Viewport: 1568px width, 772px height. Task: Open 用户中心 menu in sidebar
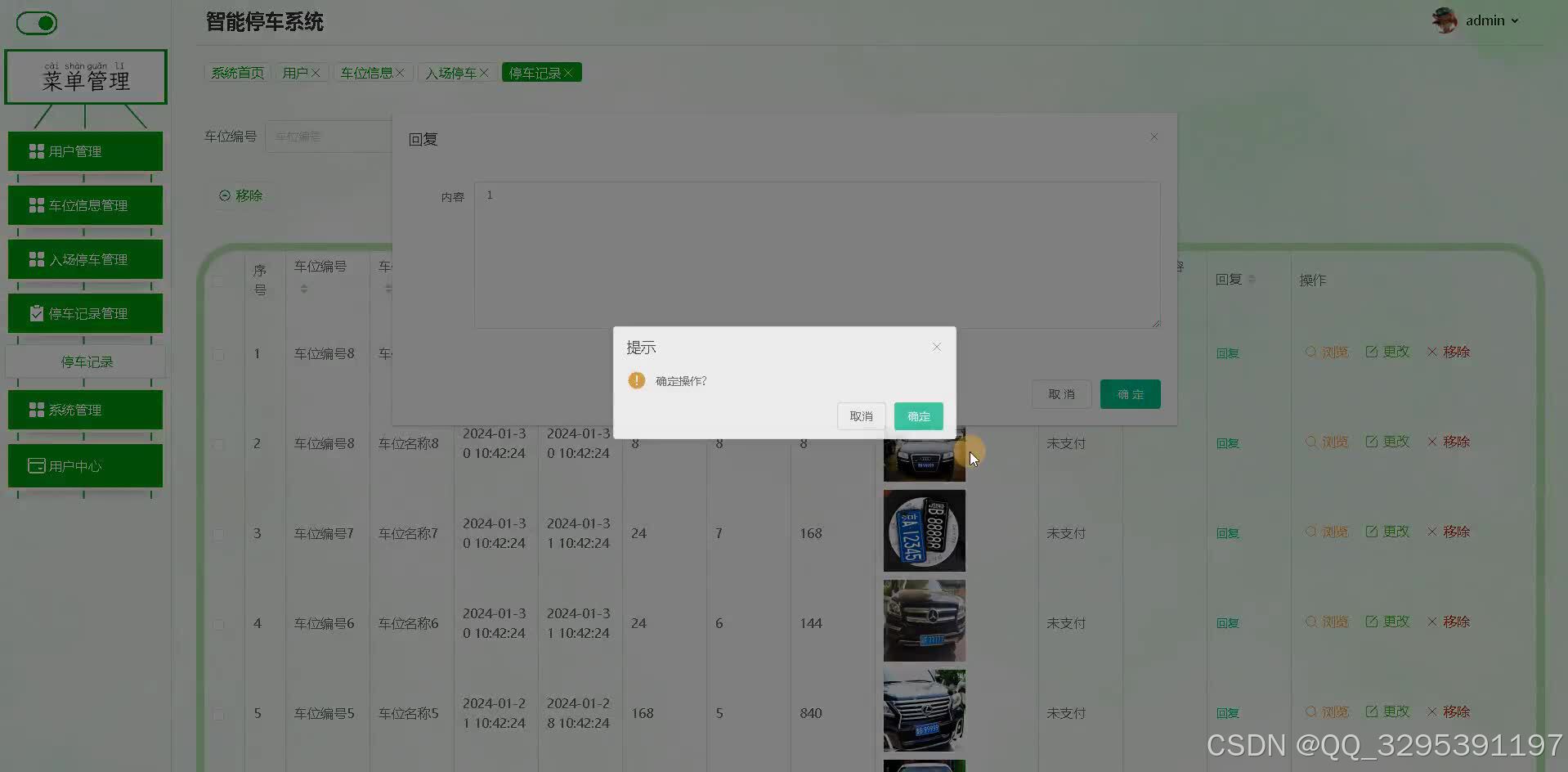pos(85,465)
